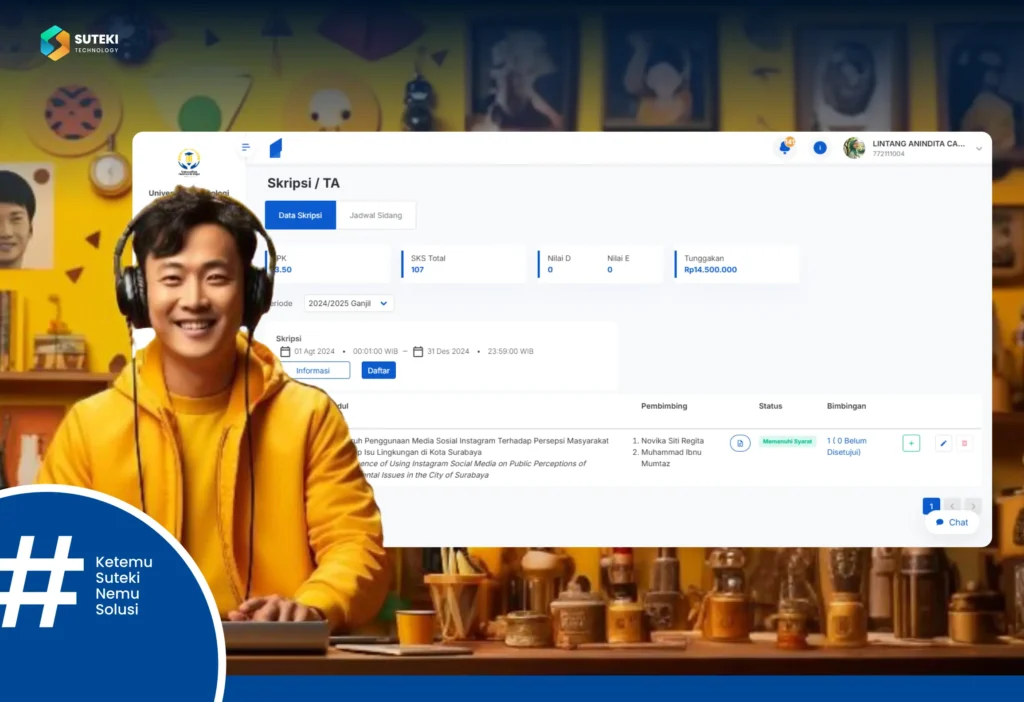Click the university logo in the sidebar
The height and width of the screenshot is (702, 1024).
pyautogui.click(x=187, y=162)
